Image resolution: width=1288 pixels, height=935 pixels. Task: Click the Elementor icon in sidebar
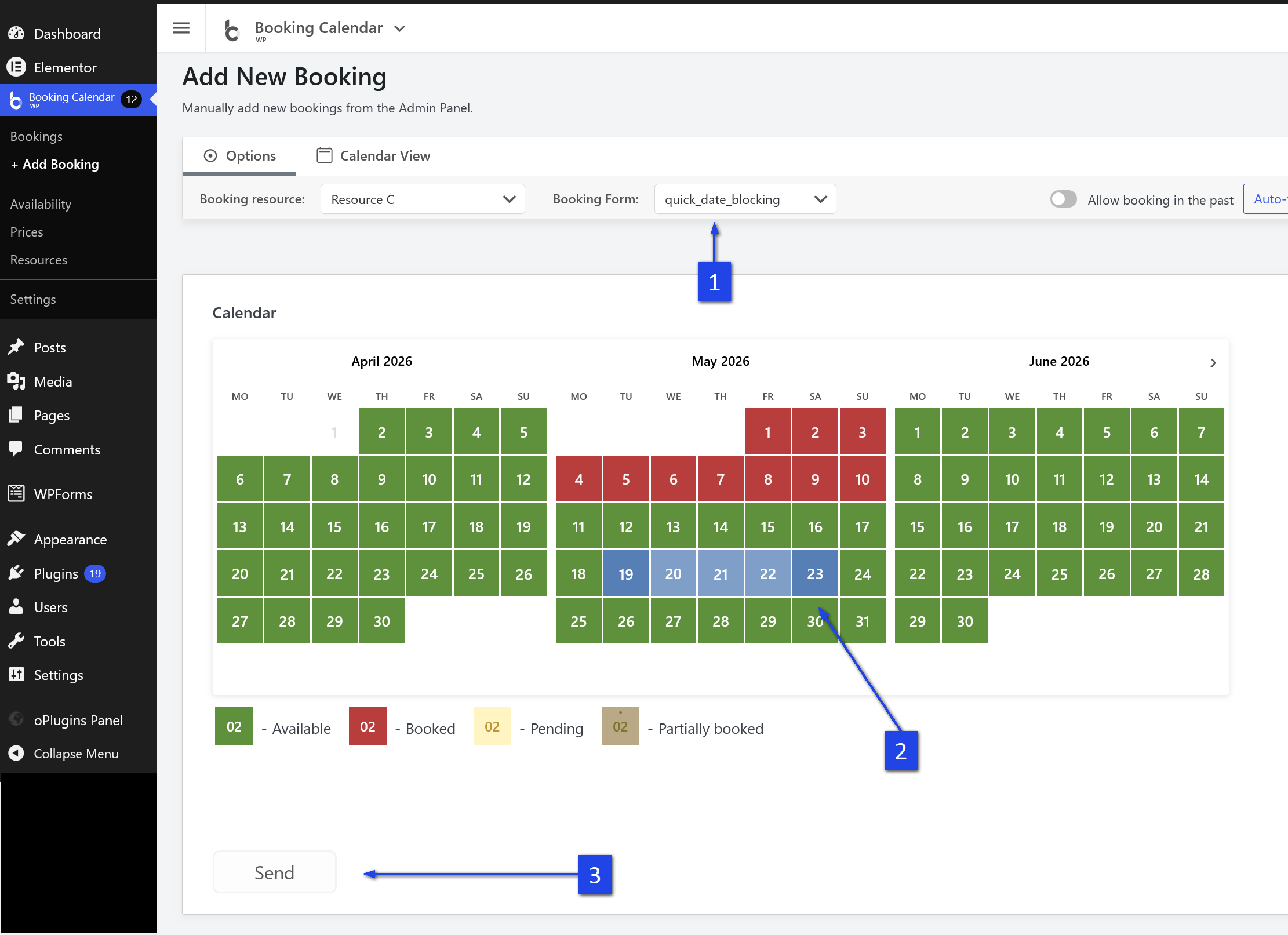coord(16,67)
